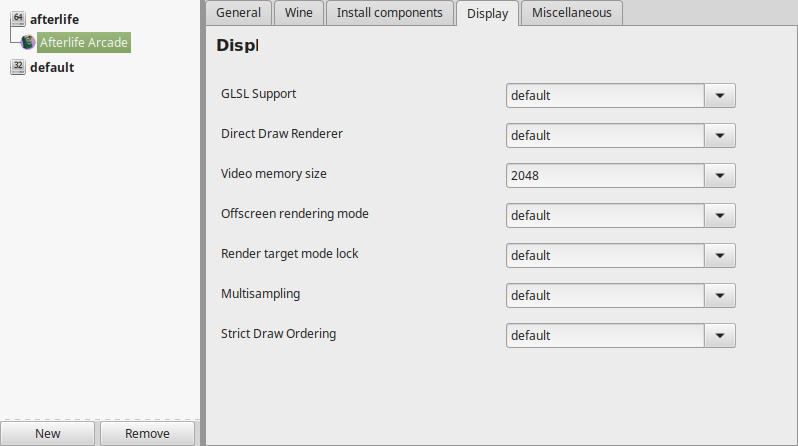
Task: Switch to the Wine tab
Action: click(299, 13)
